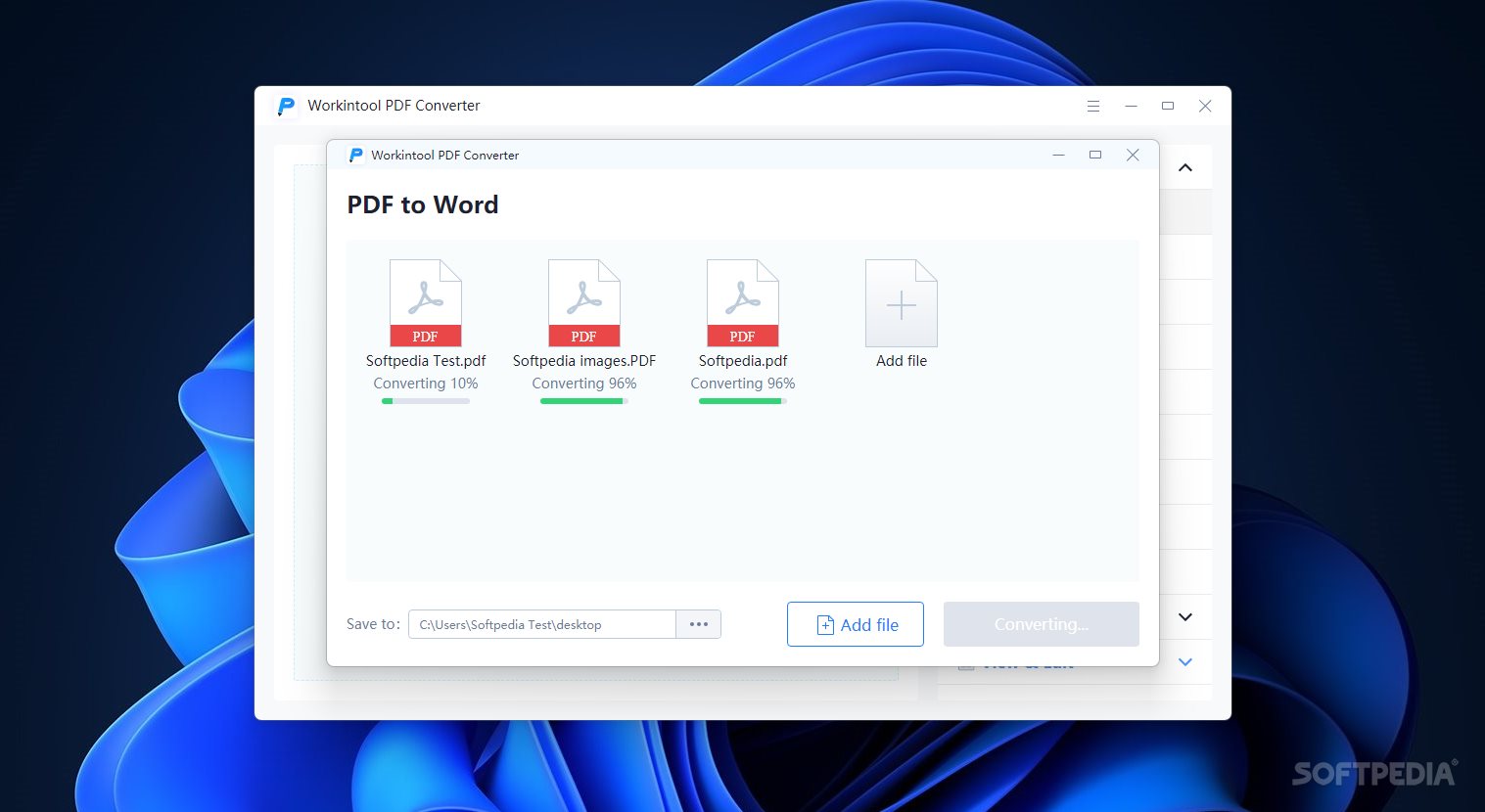The width and height of the screenshot is (1485, 812).
Task: Click the Add file placeholder with plus sign
Action: click(x=902, y=303)
